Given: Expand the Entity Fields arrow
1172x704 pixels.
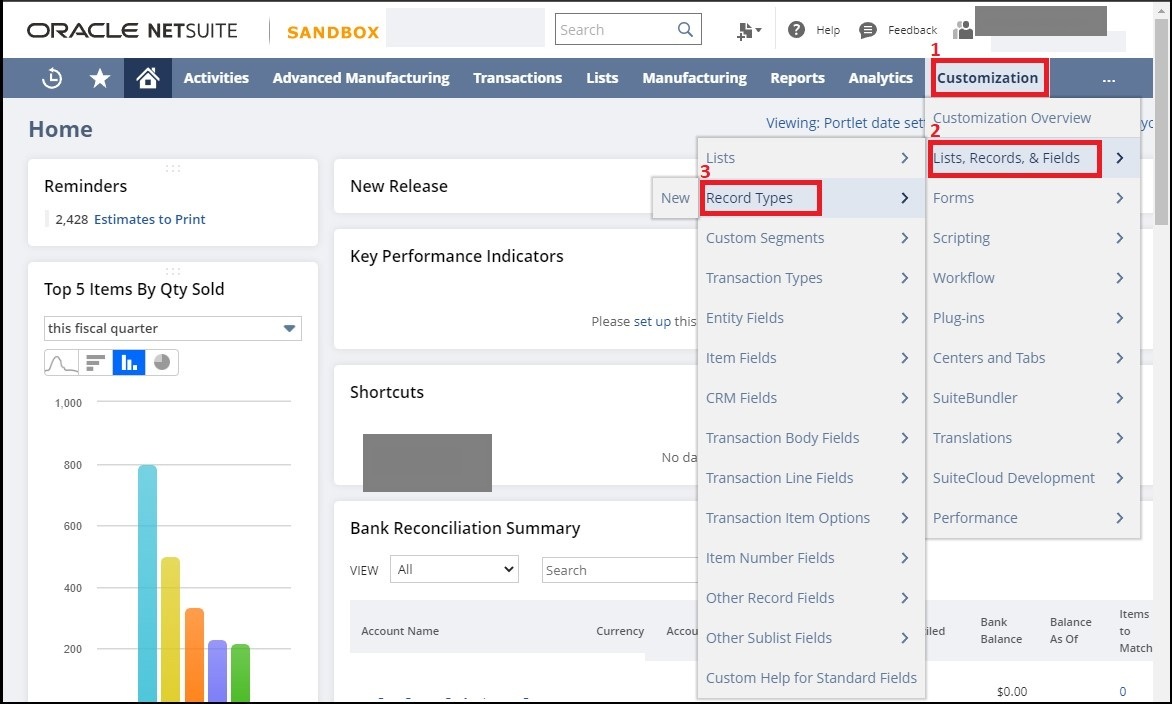Looking at the screenshot, I should 904,318.
